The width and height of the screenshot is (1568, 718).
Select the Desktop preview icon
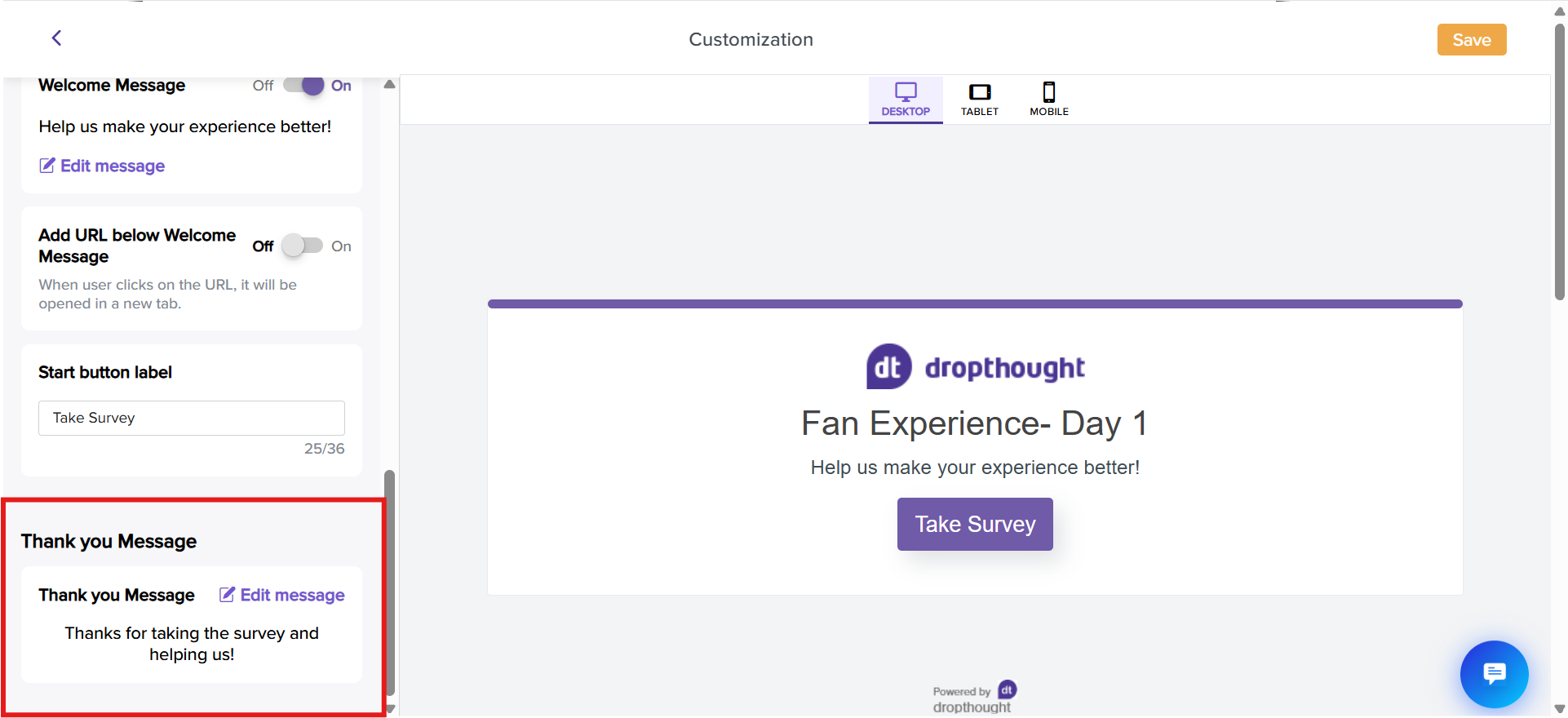coord(906,92)
